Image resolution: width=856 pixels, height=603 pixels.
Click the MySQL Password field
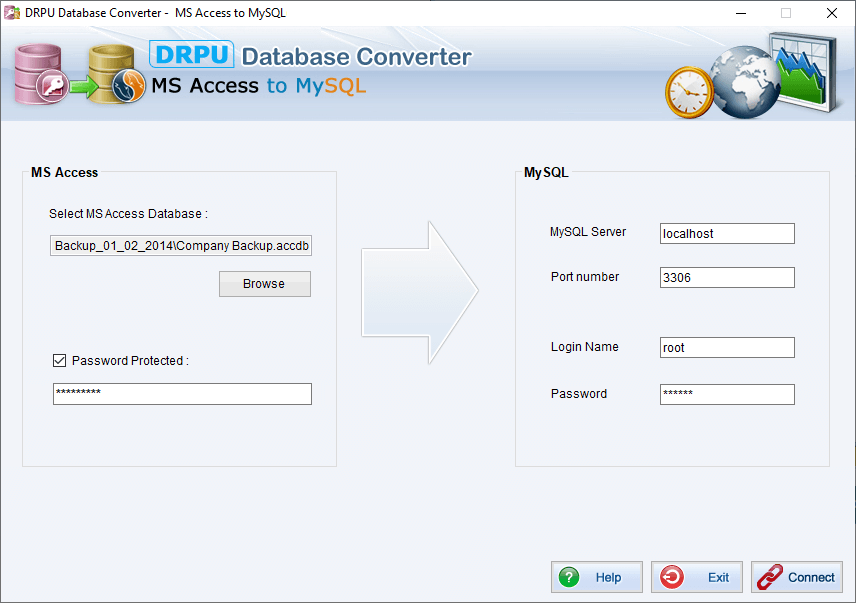(727, 395)
